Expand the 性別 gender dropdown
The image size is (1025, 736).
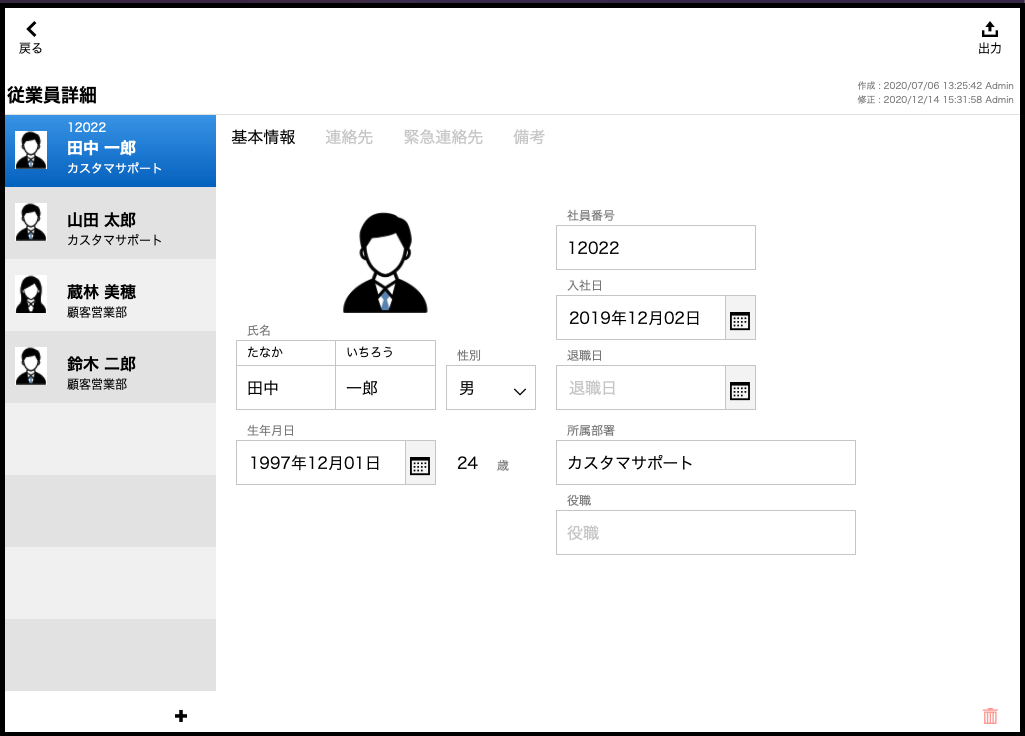pos(491,389)
